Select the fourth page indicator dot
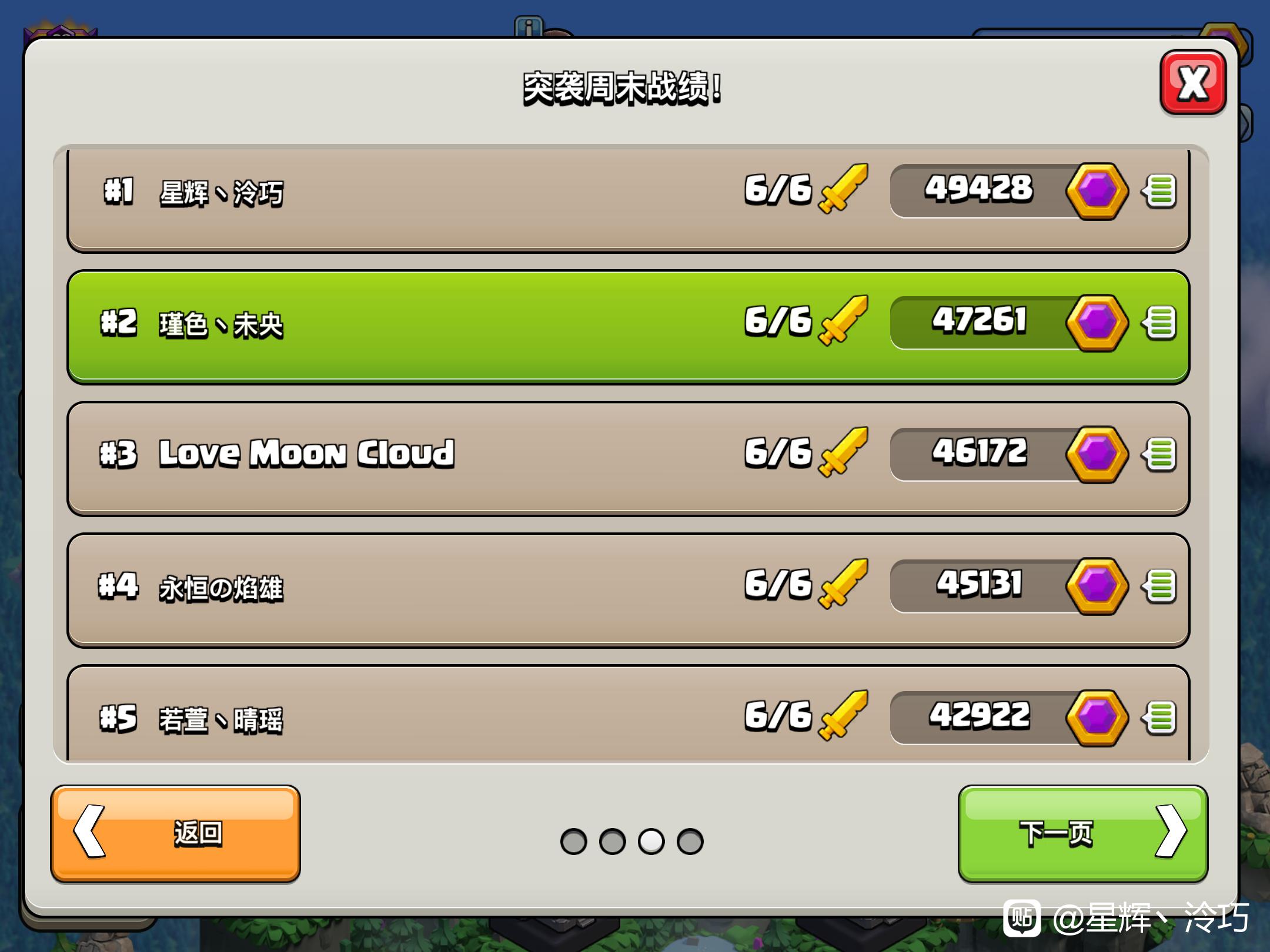Viewport: 1270px width, 952px height. tap(690, 842)
